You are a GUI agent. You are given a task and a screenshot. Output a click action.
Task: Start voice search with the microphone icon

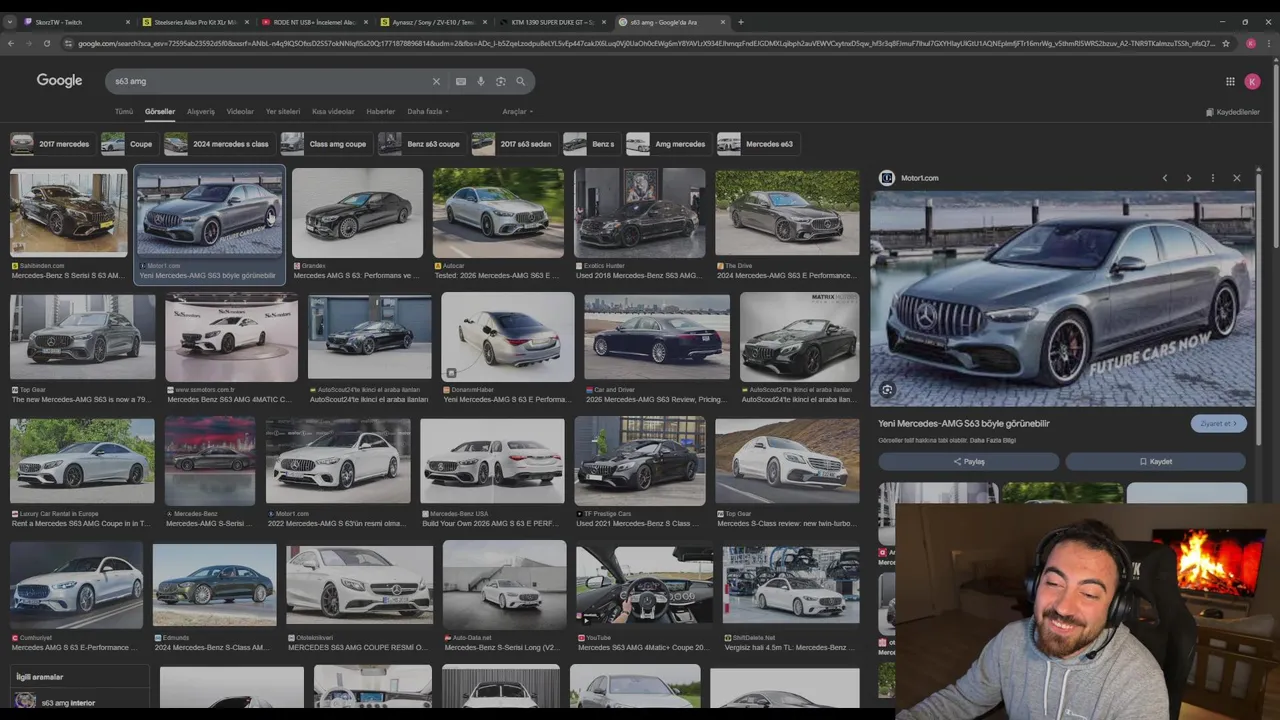pyautogui.click(x=480, y=81)
